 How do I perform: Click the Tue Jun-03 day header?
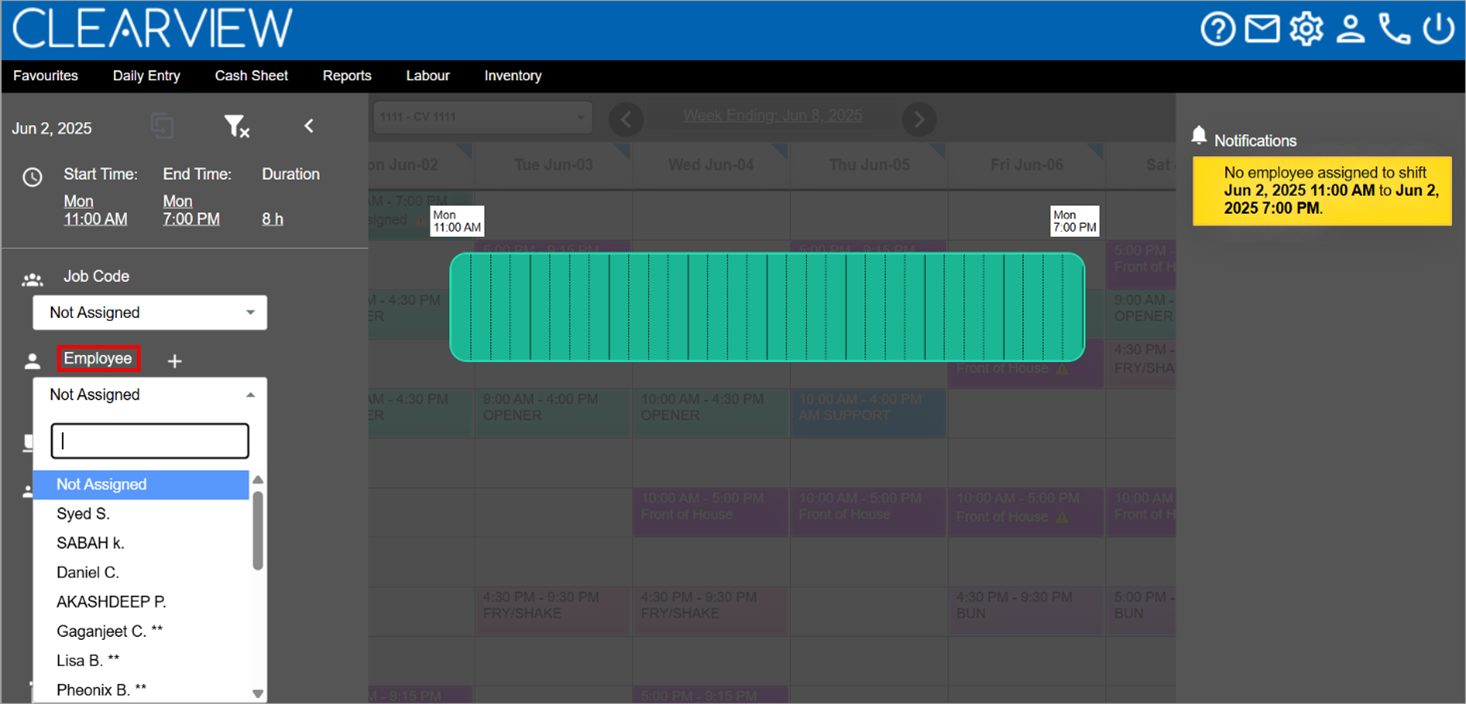tap(553, 164)
